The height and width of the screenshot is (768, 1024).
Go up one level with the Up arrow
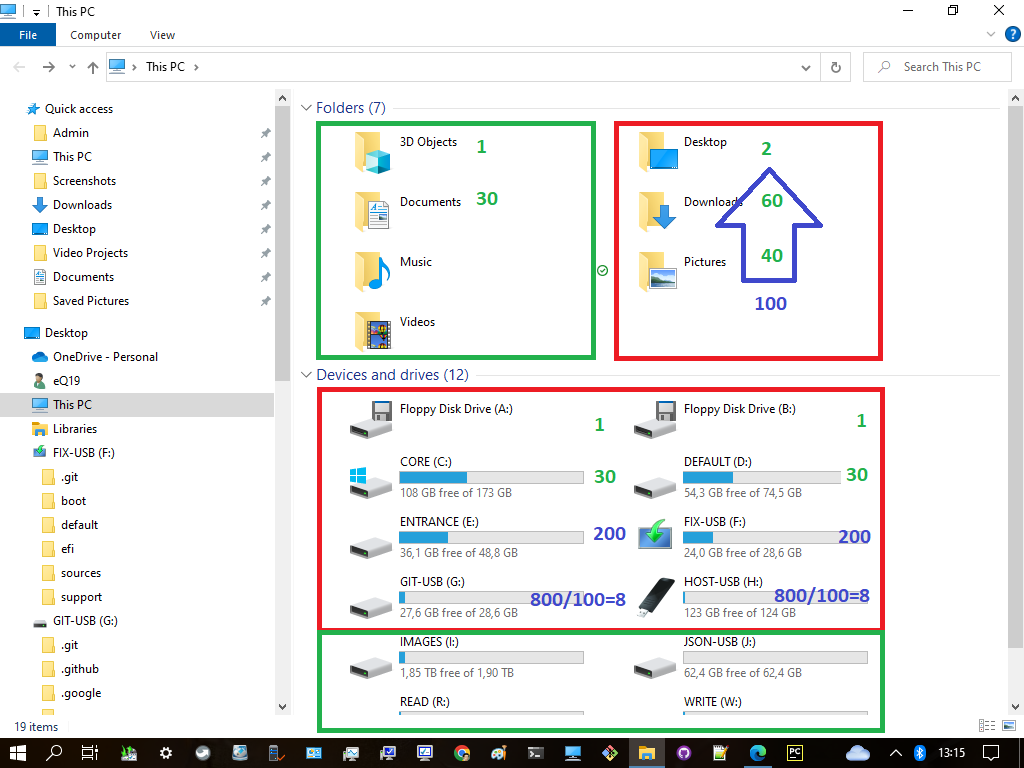tap(93, 67)
